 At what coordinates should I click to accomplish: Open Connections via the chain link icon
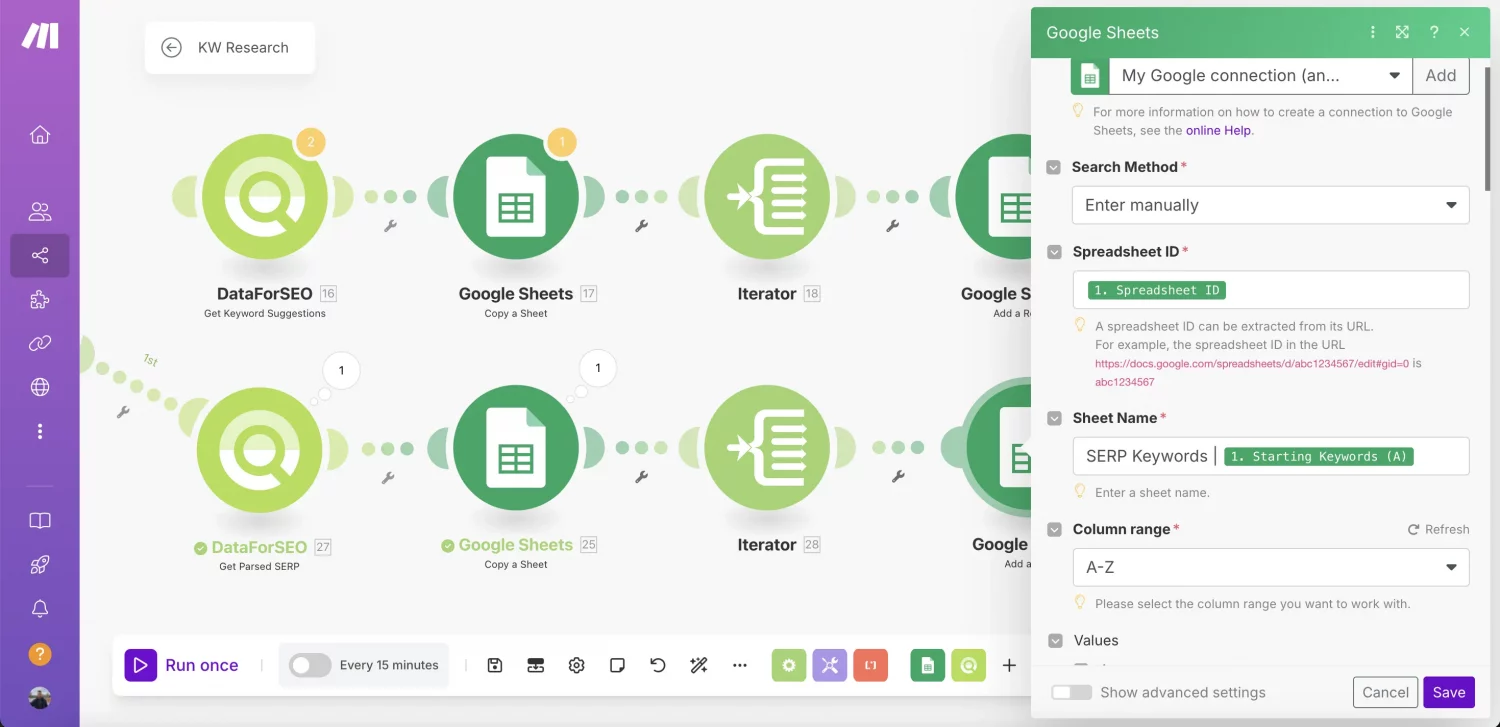pyautogui.click(x=40, y=344)
